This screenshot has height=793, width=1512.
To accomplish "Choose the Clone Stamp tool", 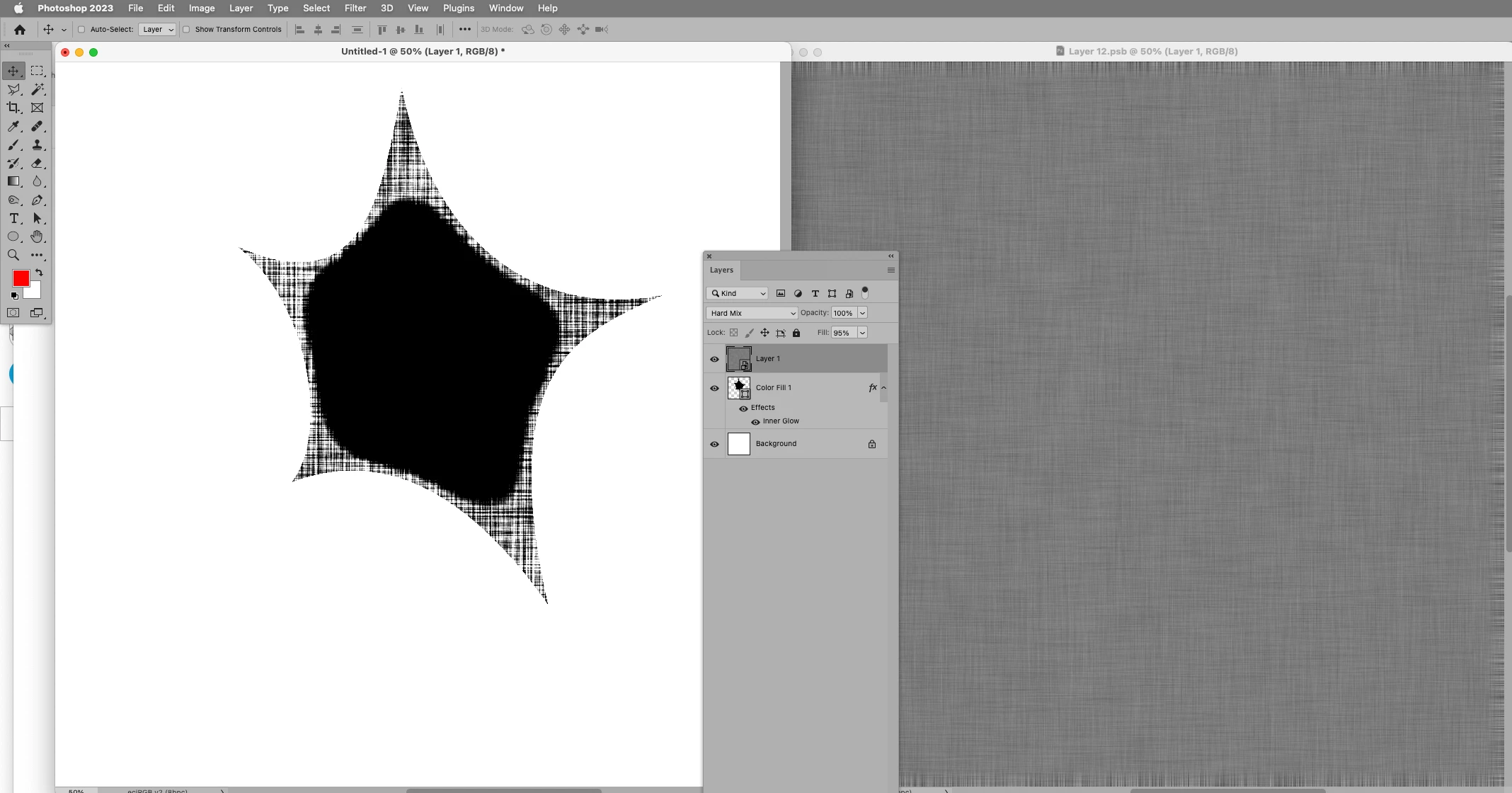I will click(38, 144).
